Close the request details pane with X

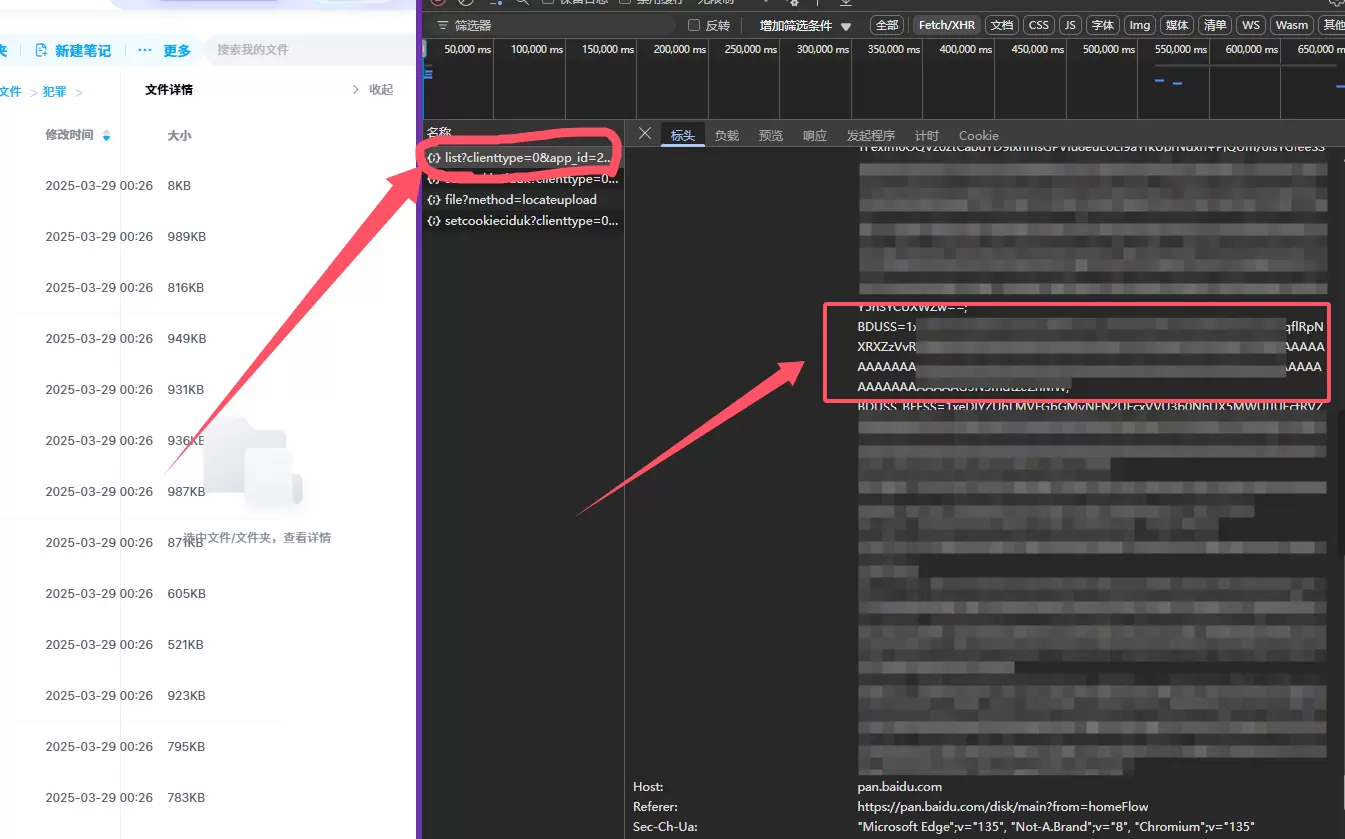[x=645, y=134]
